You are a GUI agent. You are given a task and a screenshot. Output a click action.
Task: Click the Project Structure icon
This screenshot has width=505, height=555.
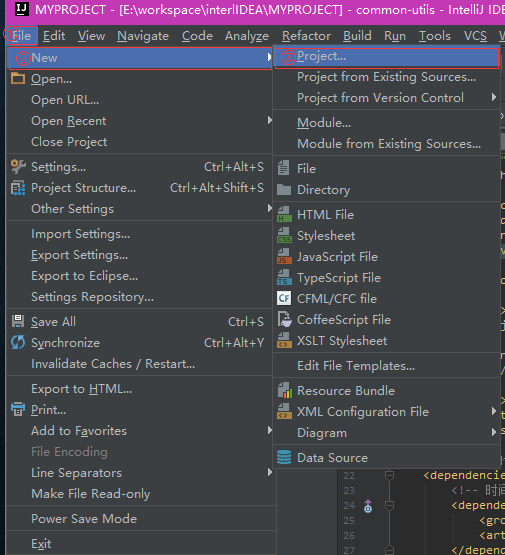click(x=18, y=188)
